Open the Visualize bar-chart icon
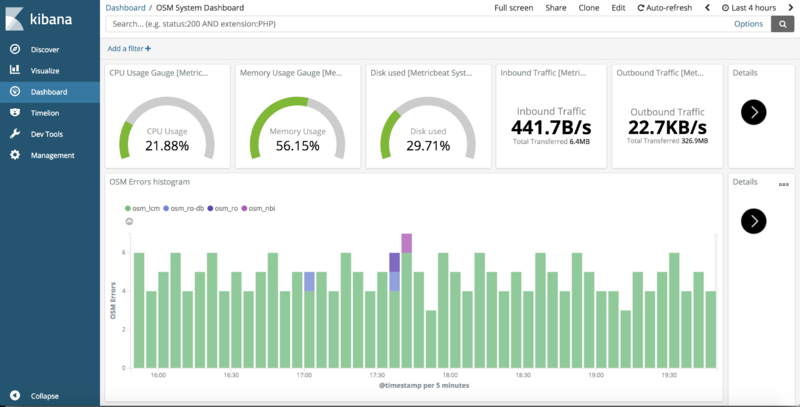 pyautogui.click(x=15, y=71)
